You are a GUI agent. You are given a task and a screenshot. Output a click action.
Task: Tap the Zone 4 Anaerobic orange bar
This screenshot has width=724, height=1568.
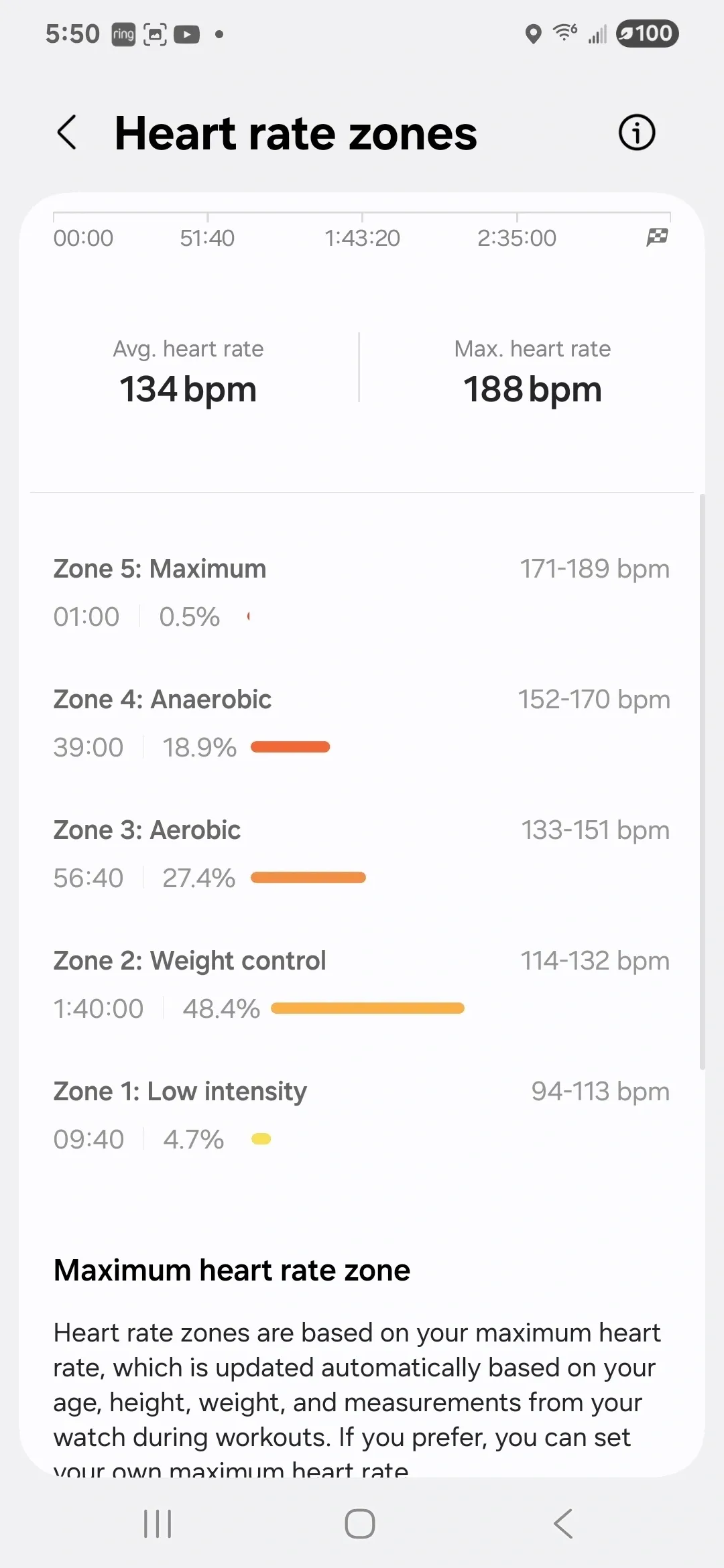290,747
